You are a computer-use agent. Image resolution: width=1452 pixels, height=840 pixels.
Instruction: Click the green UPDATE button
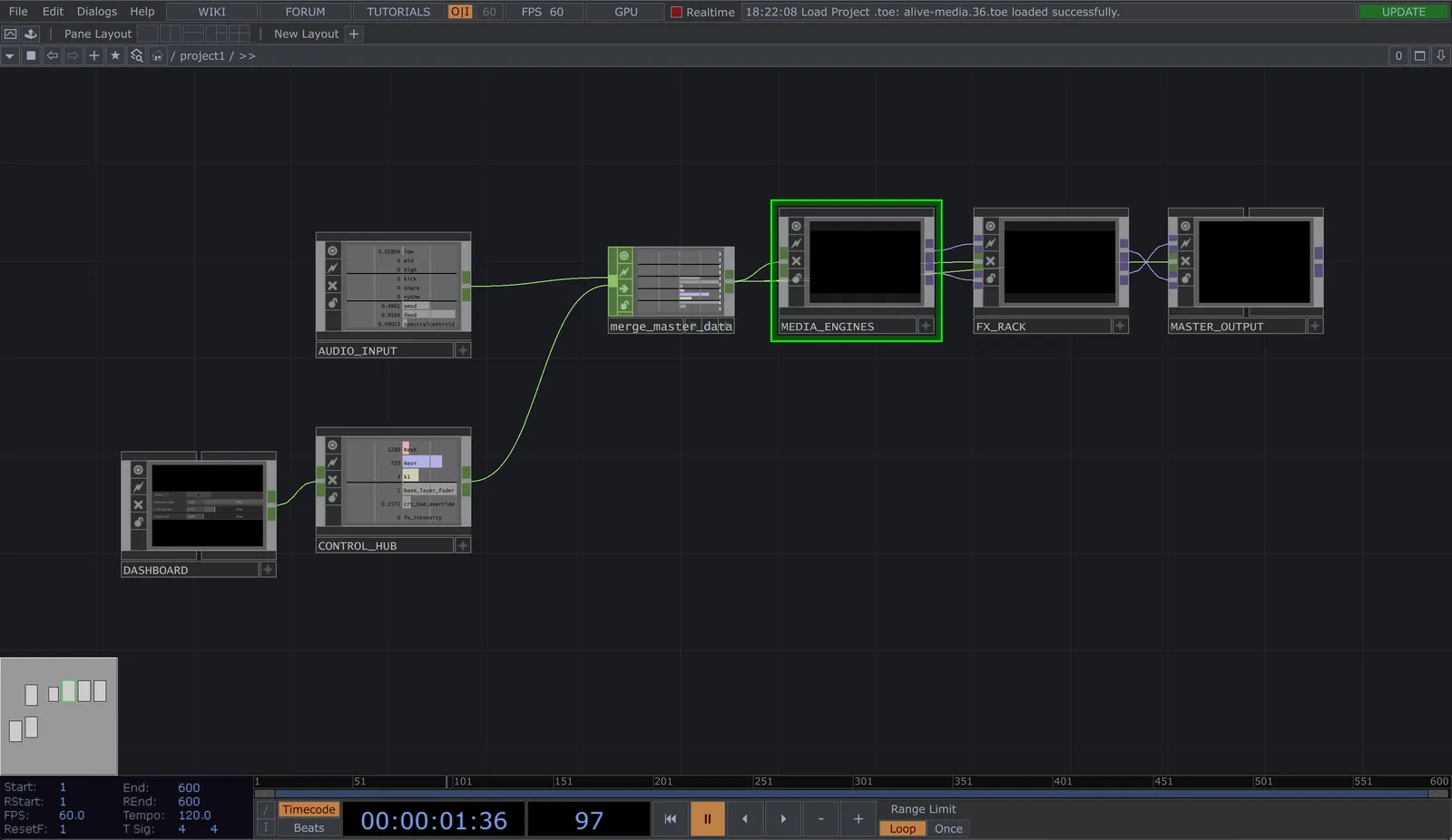pyautogui.click(x=1403, y=12)
